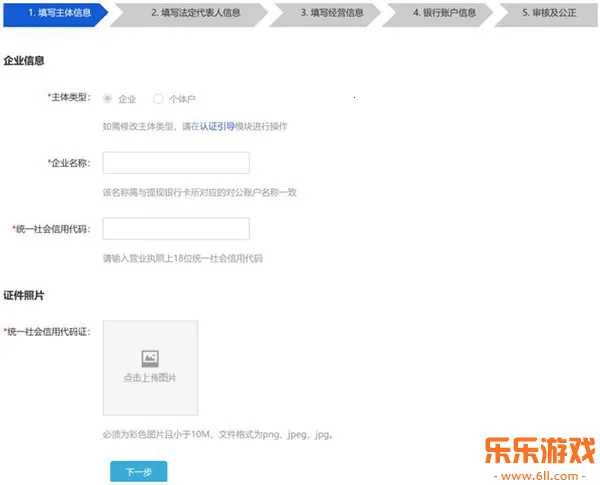This screenshot has width=600, height=485.
Task: Click the 统一社会信用代码证 field label
Action: (x=48, y=331)
